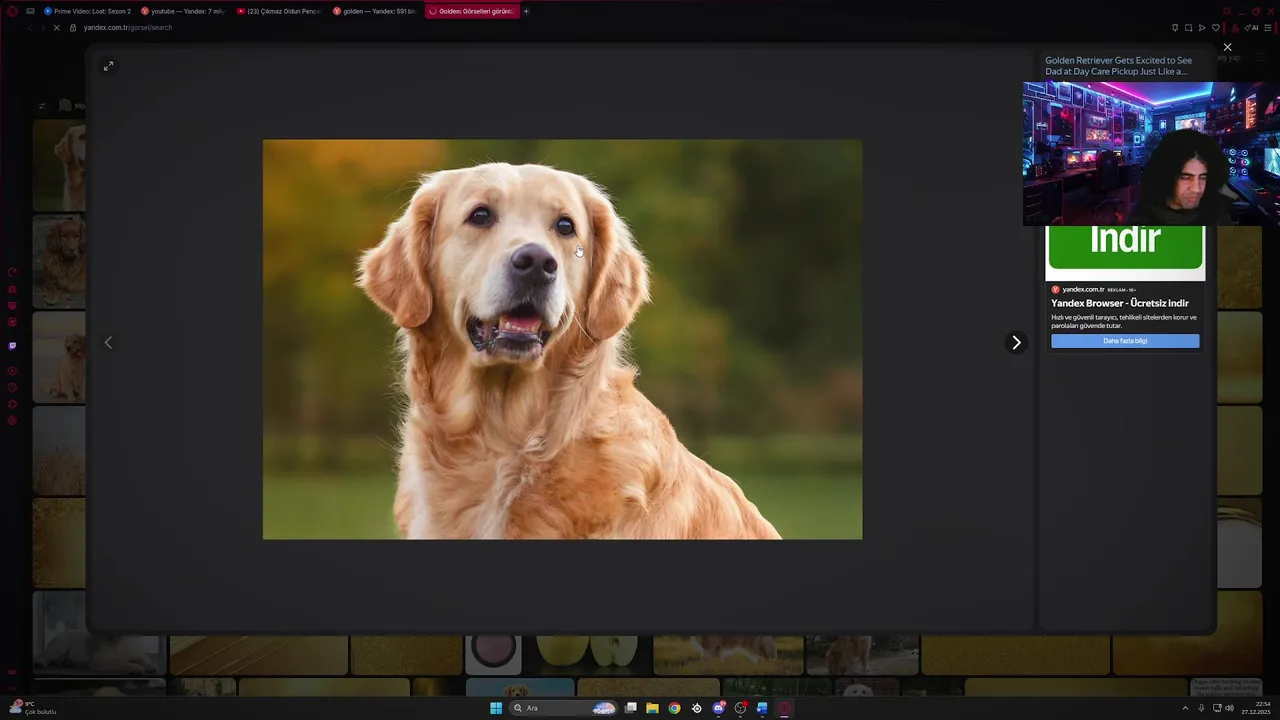Screen dimensions: 1280x720
Task: Close the image viewer overlay
Action: (x=1227, y=47)
